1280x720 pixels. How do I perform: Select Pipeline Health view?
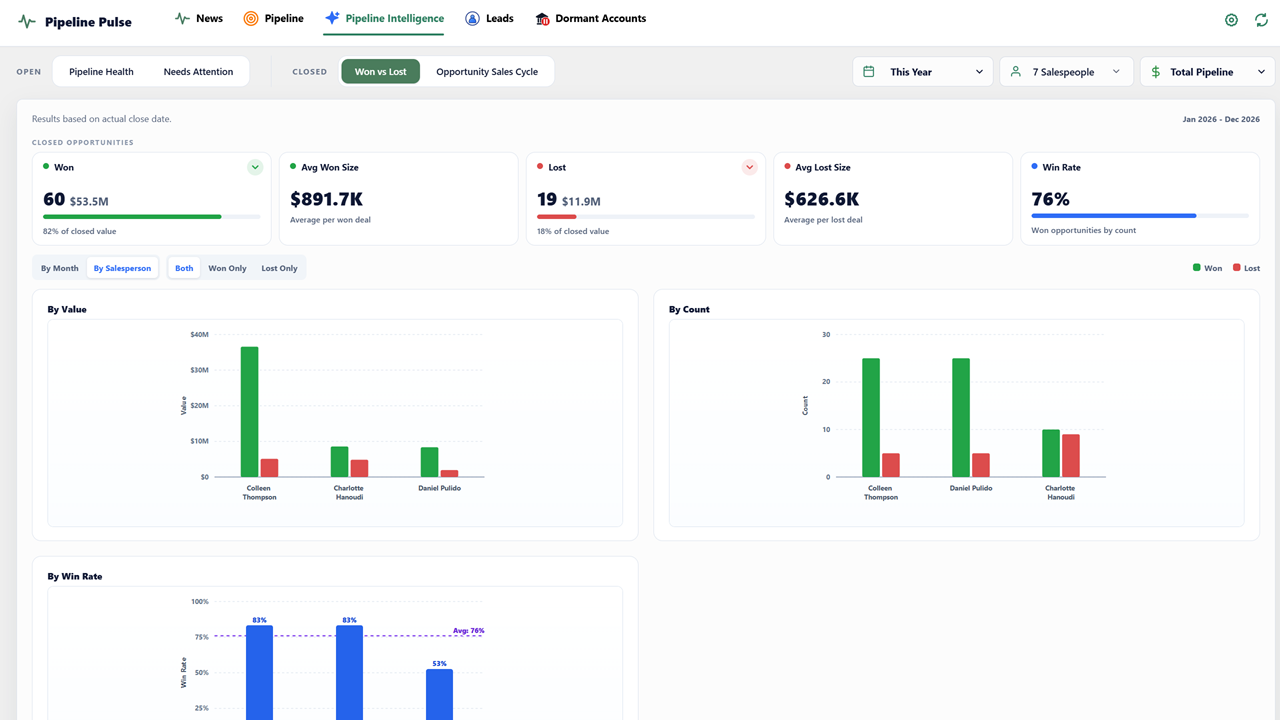click(x=101, y=72)
